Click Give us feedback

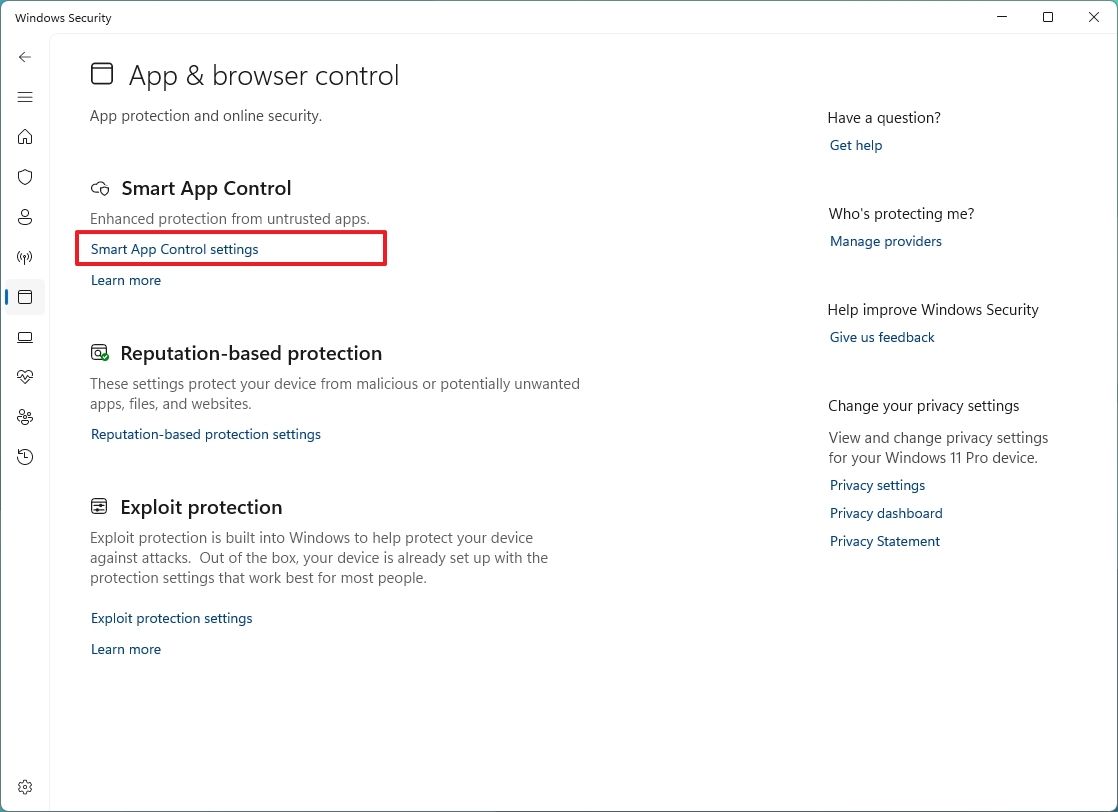[x=881, y=337]
